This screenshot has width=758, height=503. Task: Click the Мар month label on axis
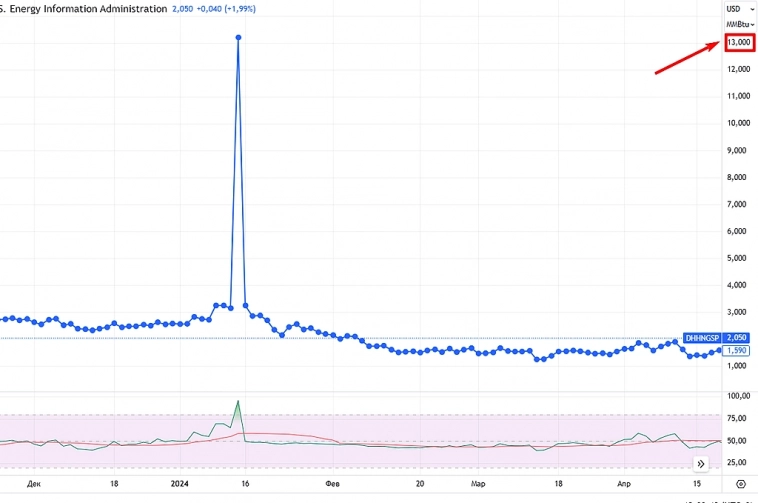(479, 482)
